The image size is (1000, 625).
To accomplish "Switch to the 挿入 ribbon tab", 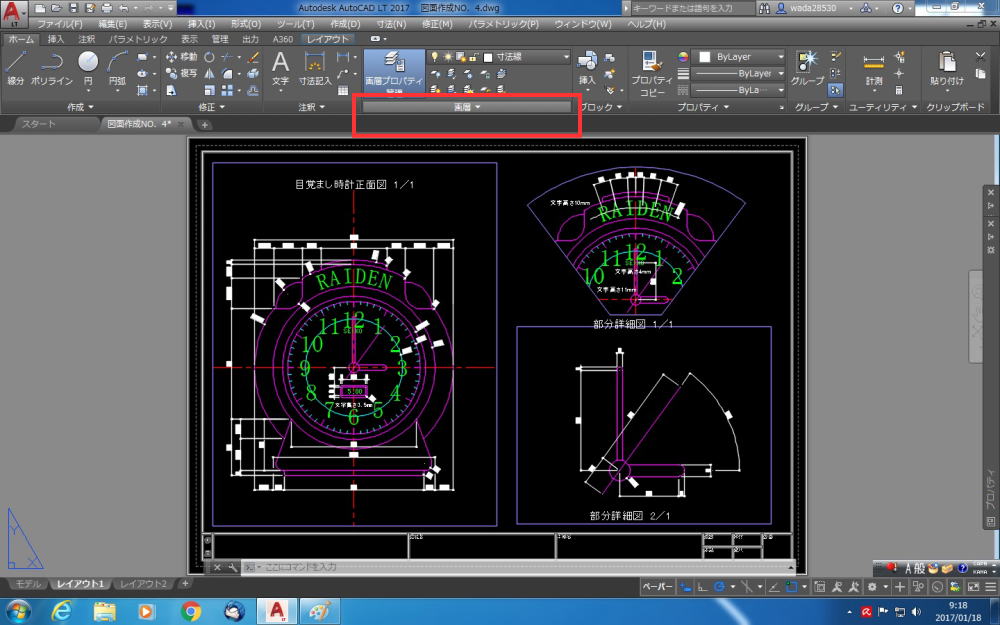I will coord(55,40).
